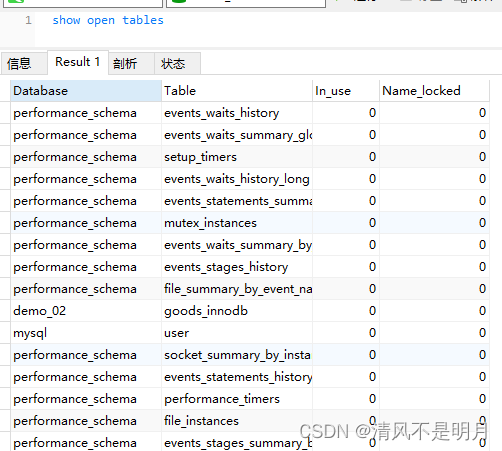Select In_use value for mutex_instances row
Screen dimensions: 502x451
pyautogui.click(x=346, y=223)
